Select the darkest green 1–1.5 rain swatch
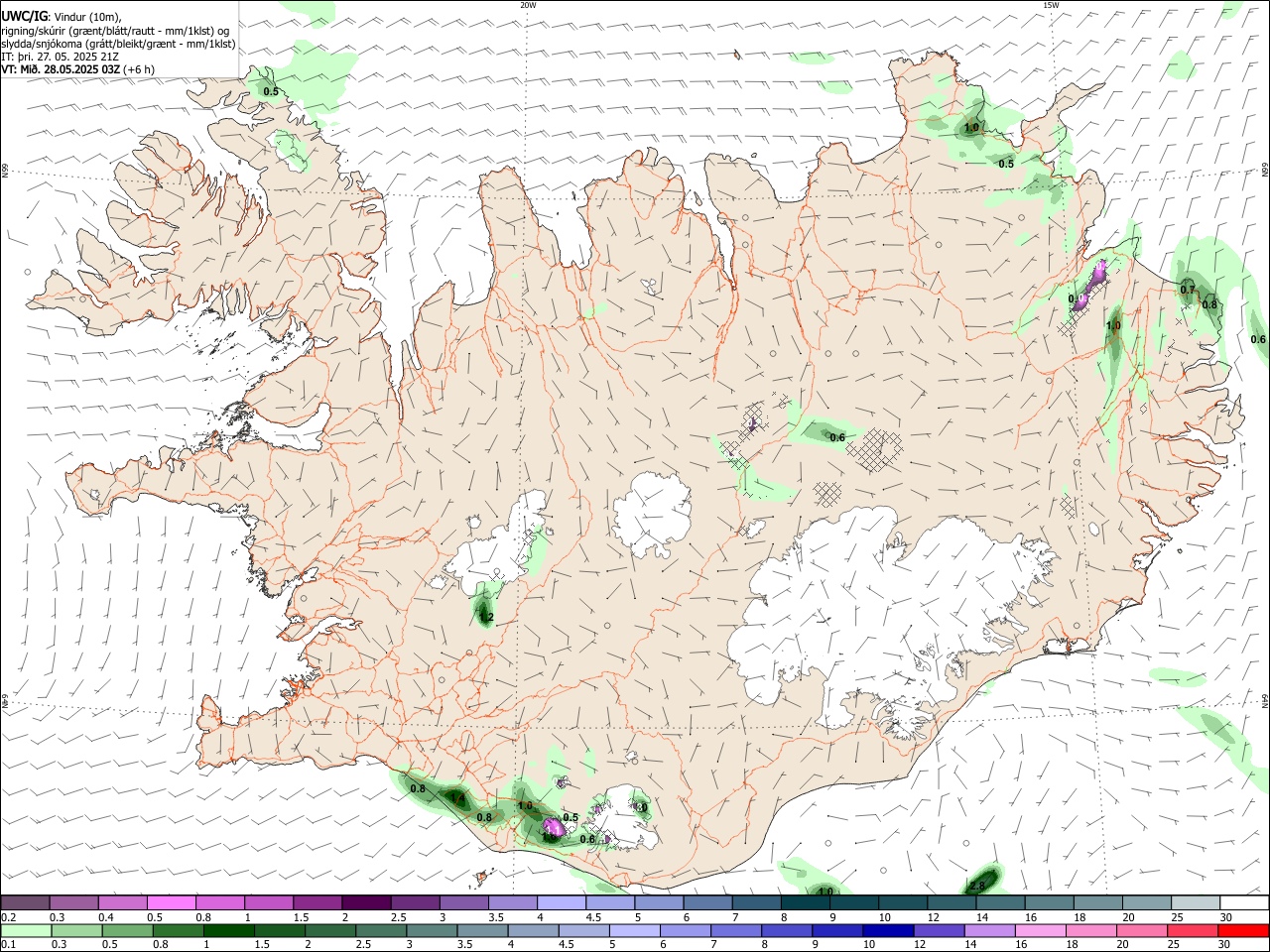The image size is (1270, 952). click(x=229, y=930)
